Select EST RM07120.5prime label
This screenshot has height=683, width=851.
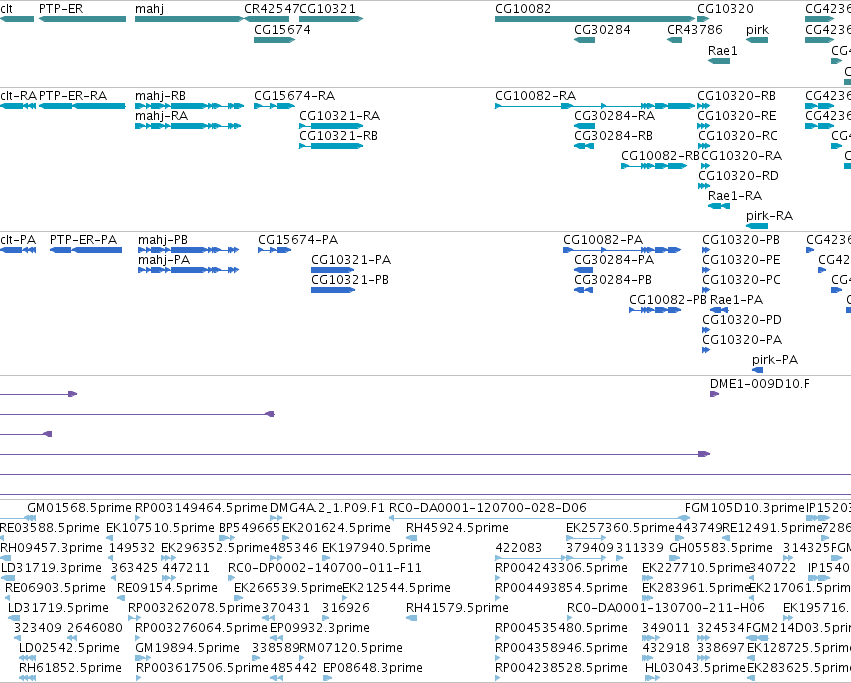(351, 648)
